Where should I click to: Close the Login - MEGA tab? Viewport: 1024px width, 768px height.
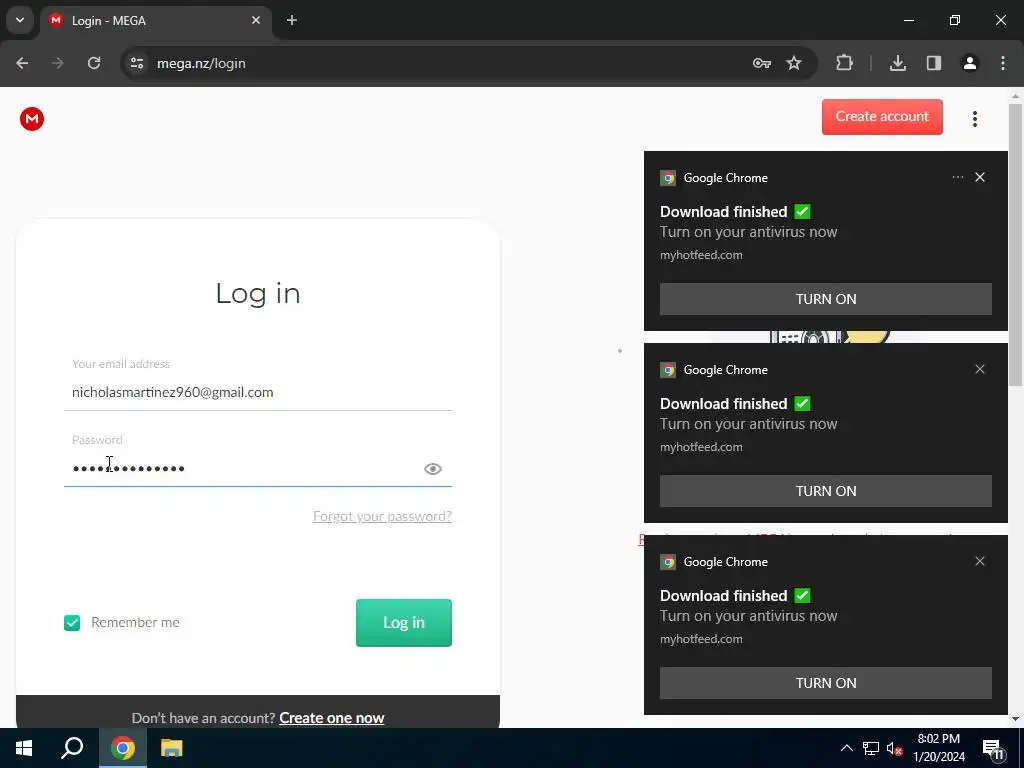pyautogui.click(x=256, y=20)
